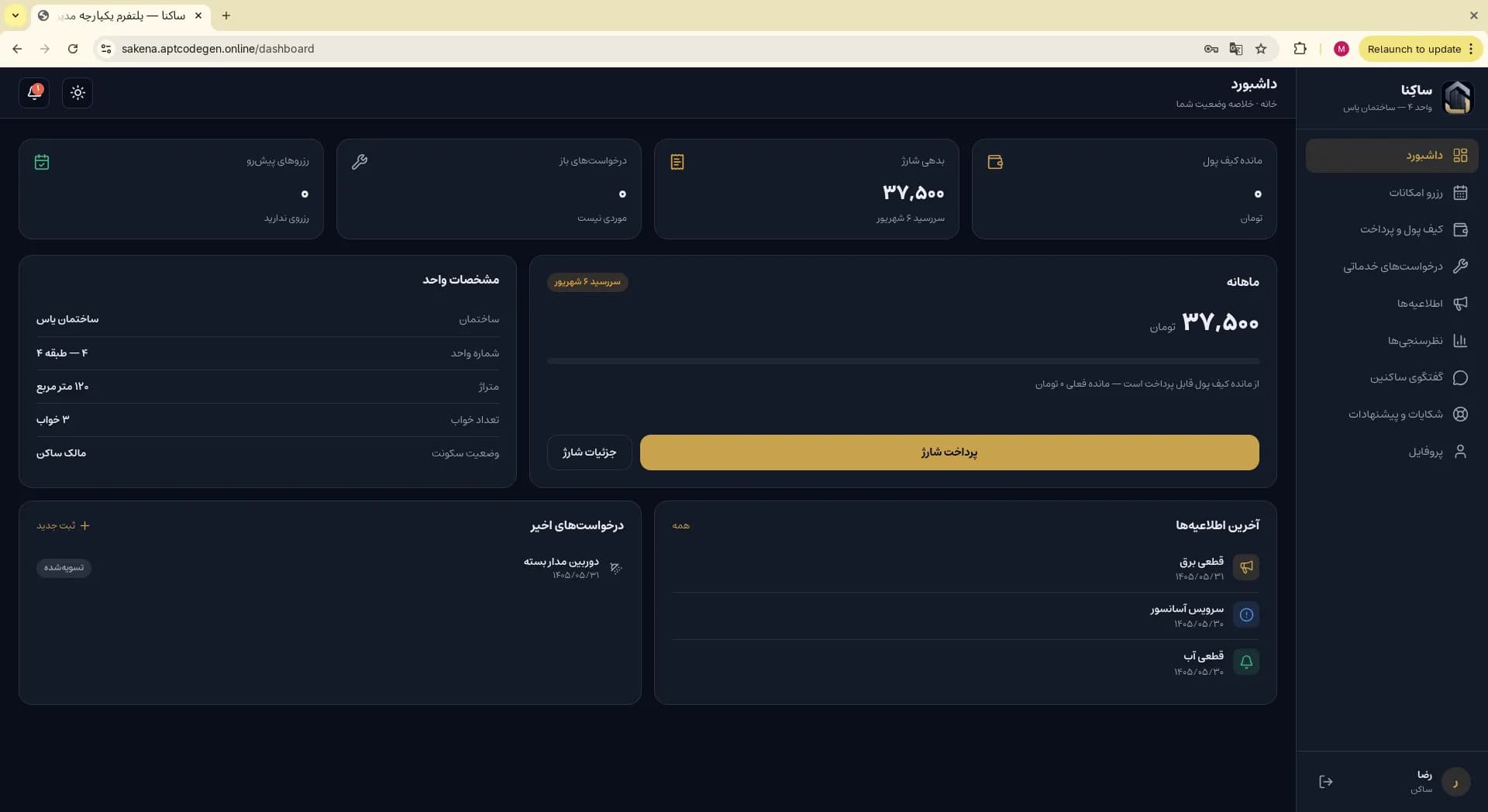Viewport: 1488px width, 812px height.
Task: Click wrench icon on درخواست‌های باز card
Action: (360, 162)
